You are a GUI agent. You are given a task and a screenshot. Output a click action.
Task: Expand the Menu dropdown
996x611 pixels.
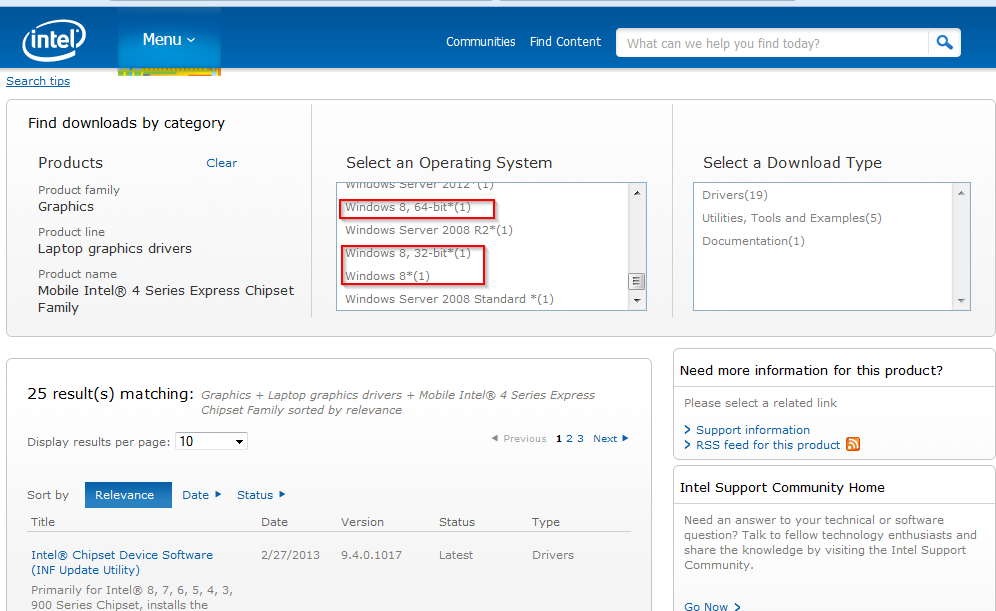click(x=168, y=40)
